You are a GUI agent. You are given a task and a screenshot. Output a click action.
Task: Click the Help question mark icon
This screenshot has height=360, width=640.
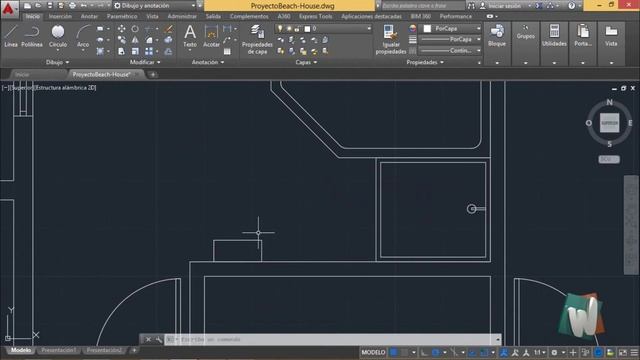[571, 6]
